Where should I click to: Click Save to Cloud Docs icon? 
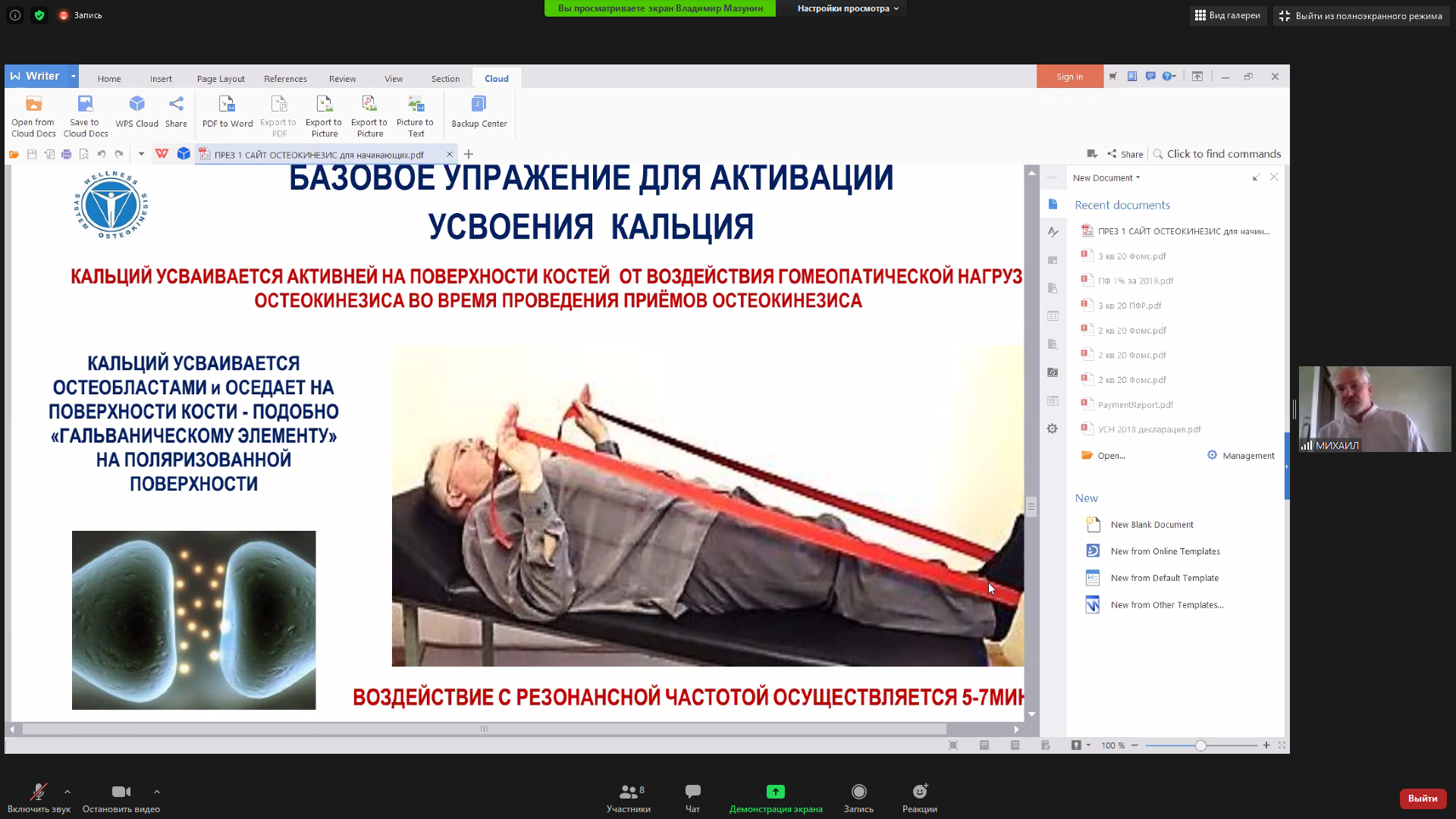point(85,105)
